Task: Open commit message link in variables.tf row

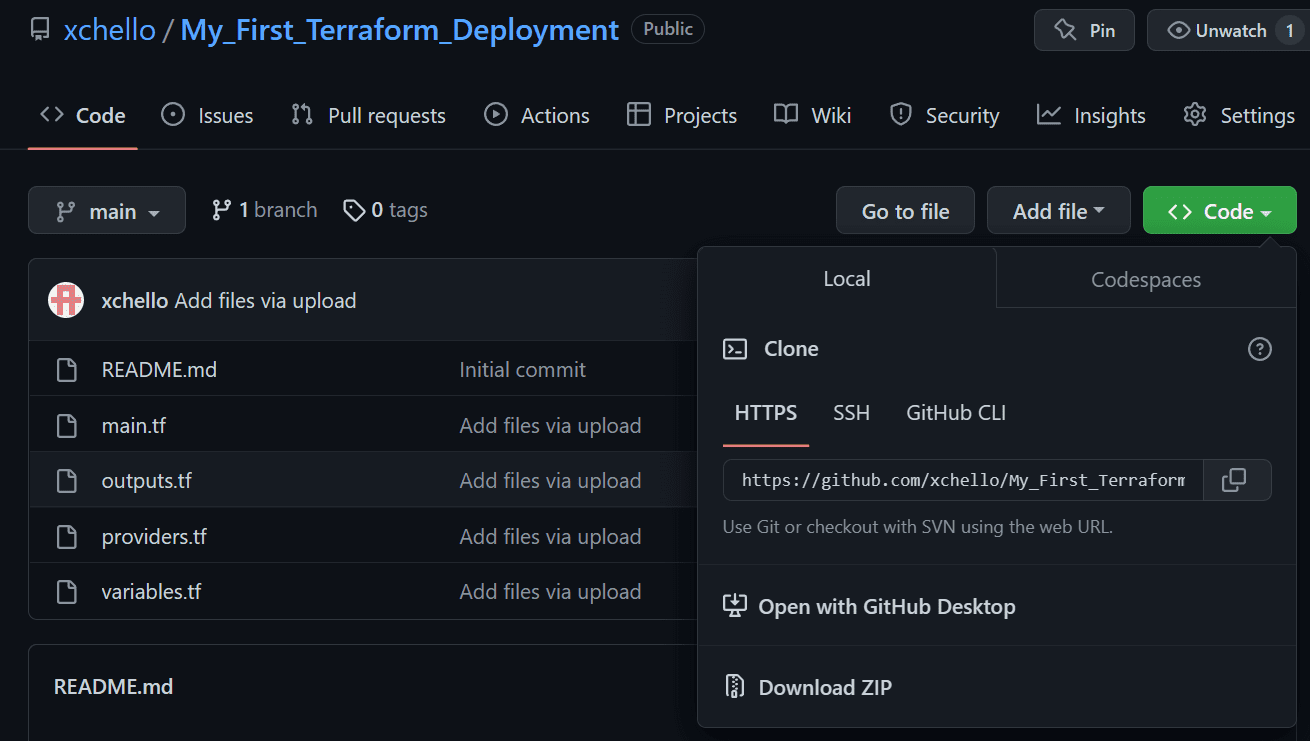Action: pos(550,591)
